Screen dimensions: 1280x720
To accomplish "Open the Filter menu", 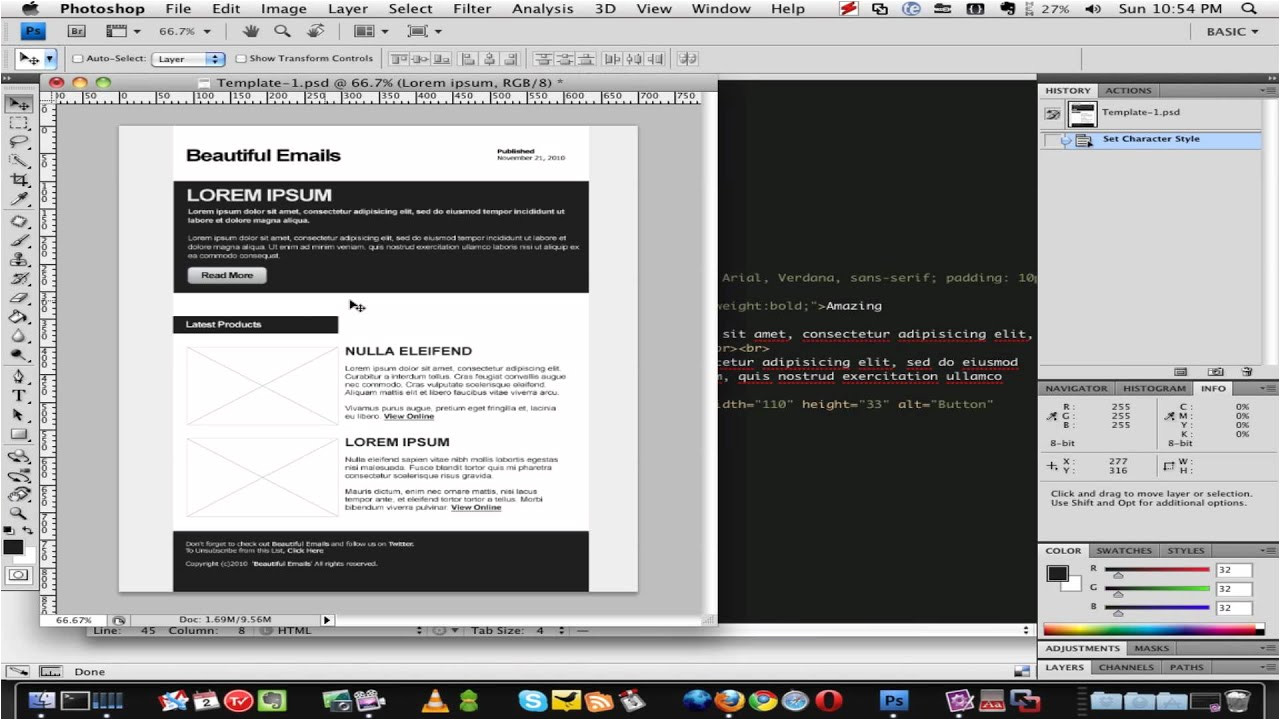I will coord(471,9).
